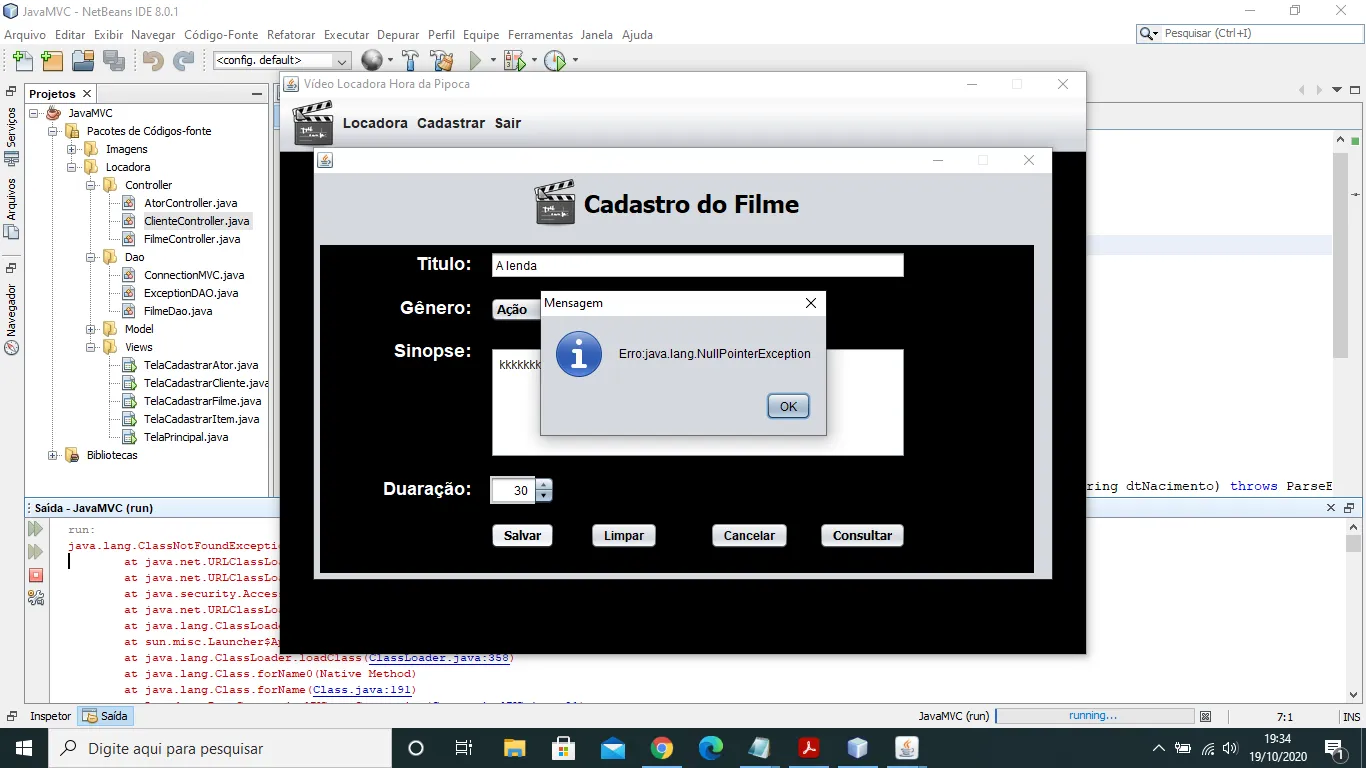
Task: Expand the Model package node
Action: 91,329
